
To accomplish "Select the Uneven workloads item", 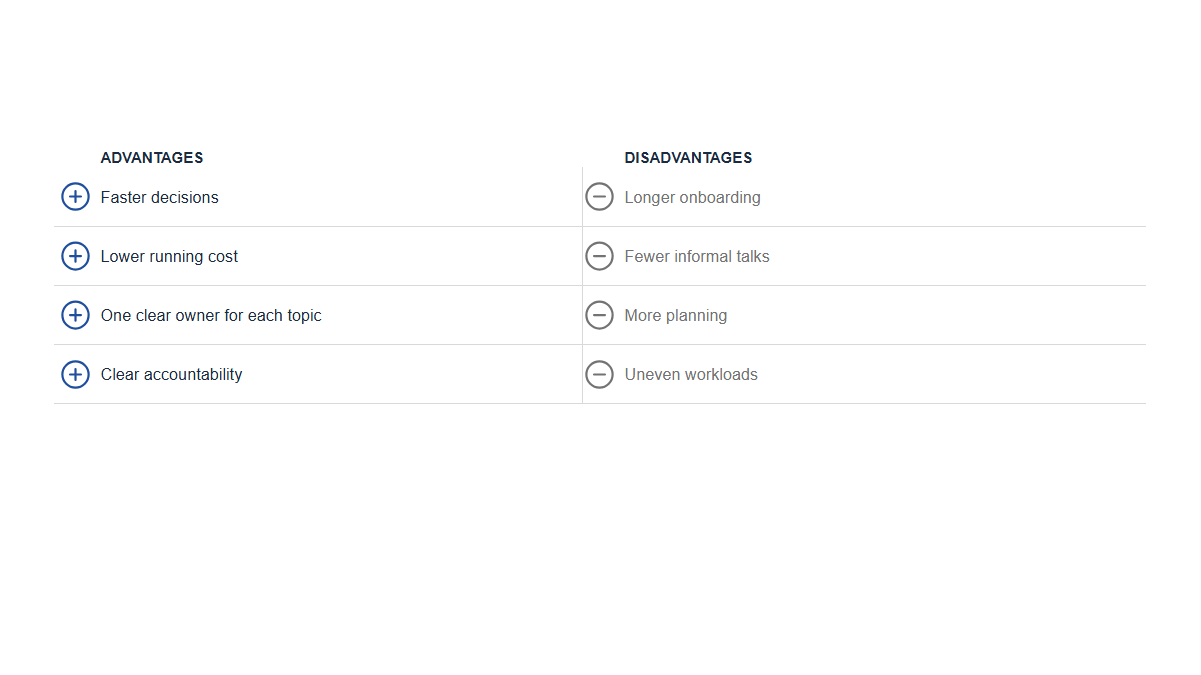I will click(x=691, y=375).
